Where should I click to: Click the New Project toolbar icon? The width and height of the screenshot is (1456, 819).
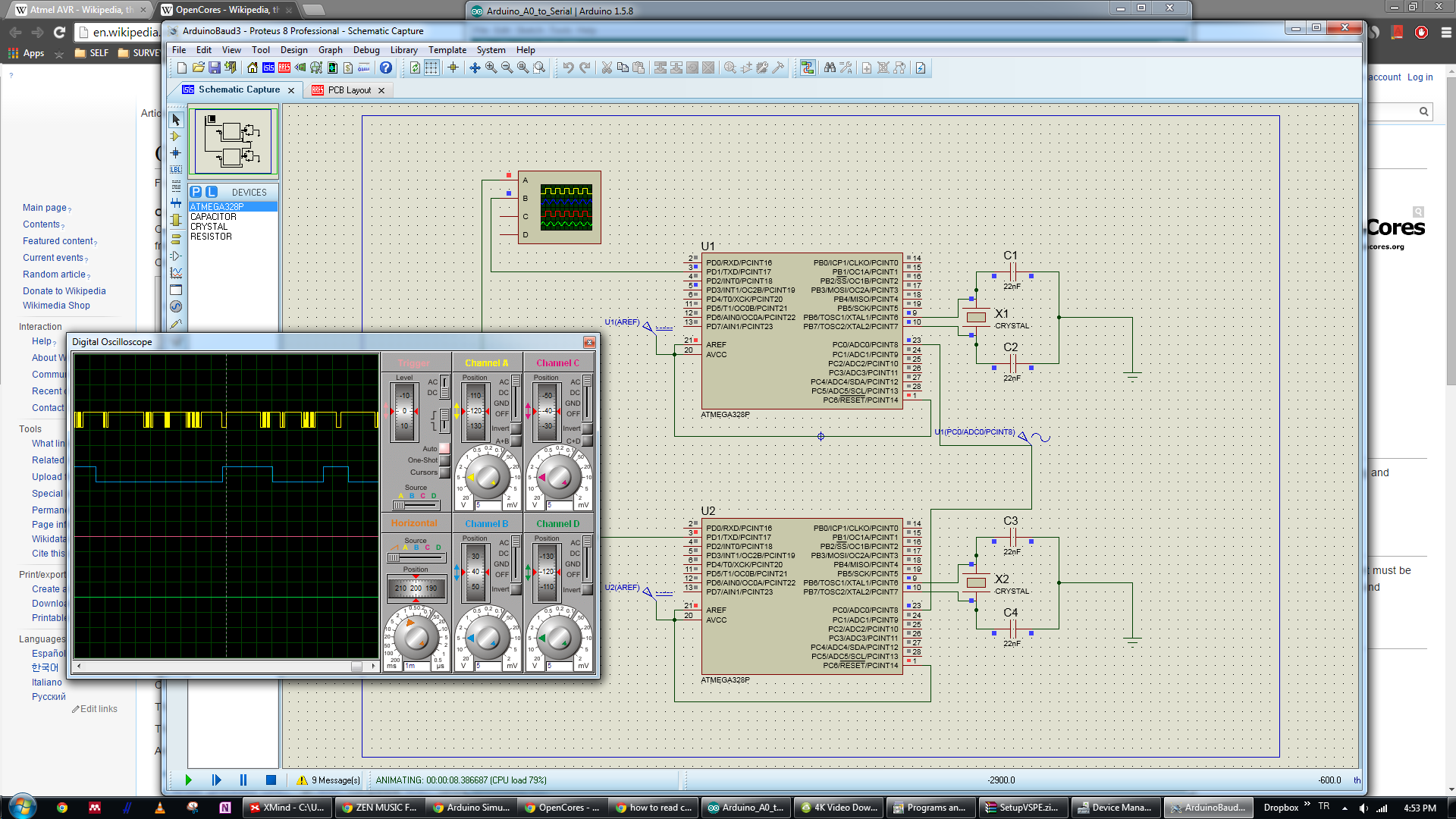pos(182,68)
